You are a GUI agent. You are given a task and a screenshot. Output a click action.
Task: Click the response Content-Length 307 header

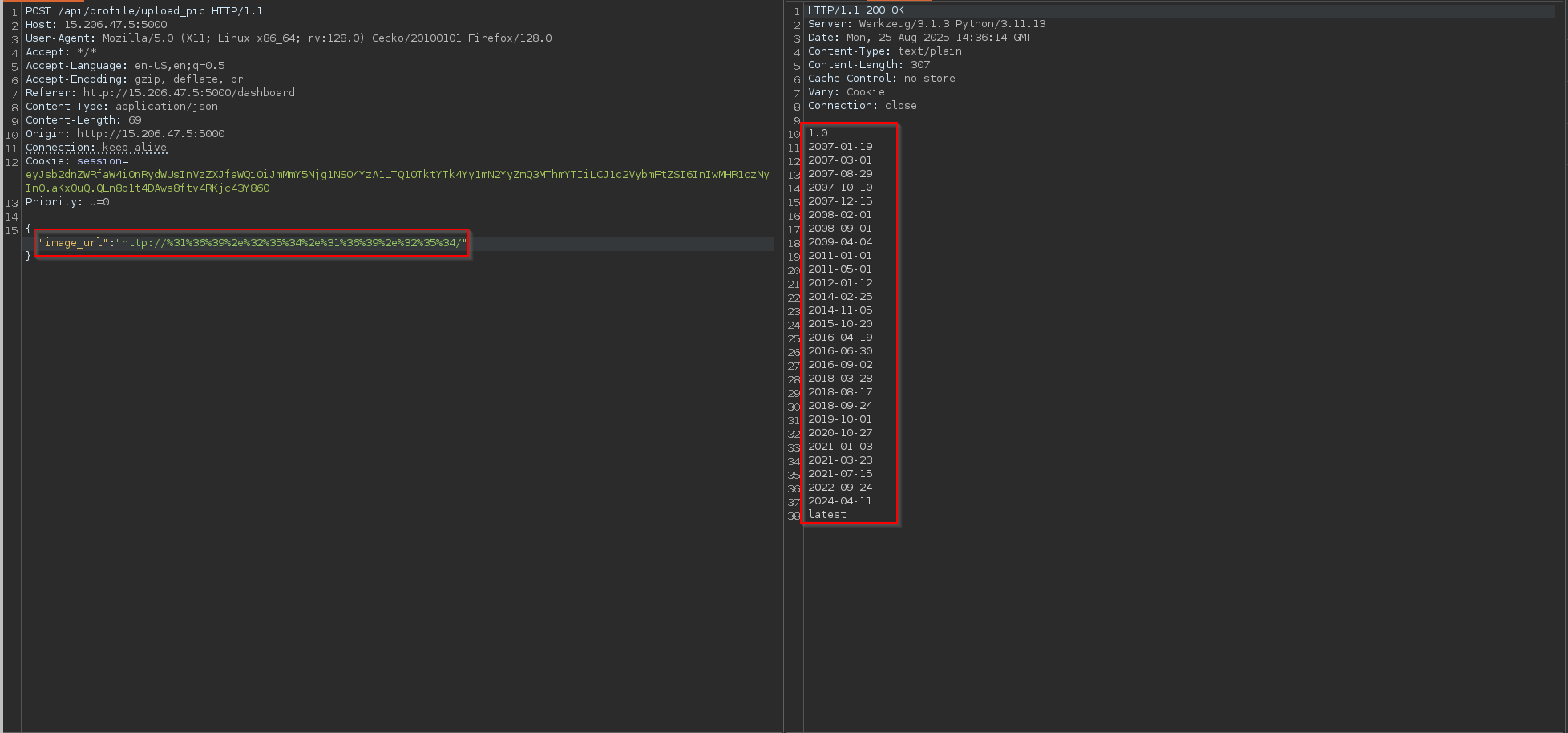pyautogui.click(x=869, y=65)
